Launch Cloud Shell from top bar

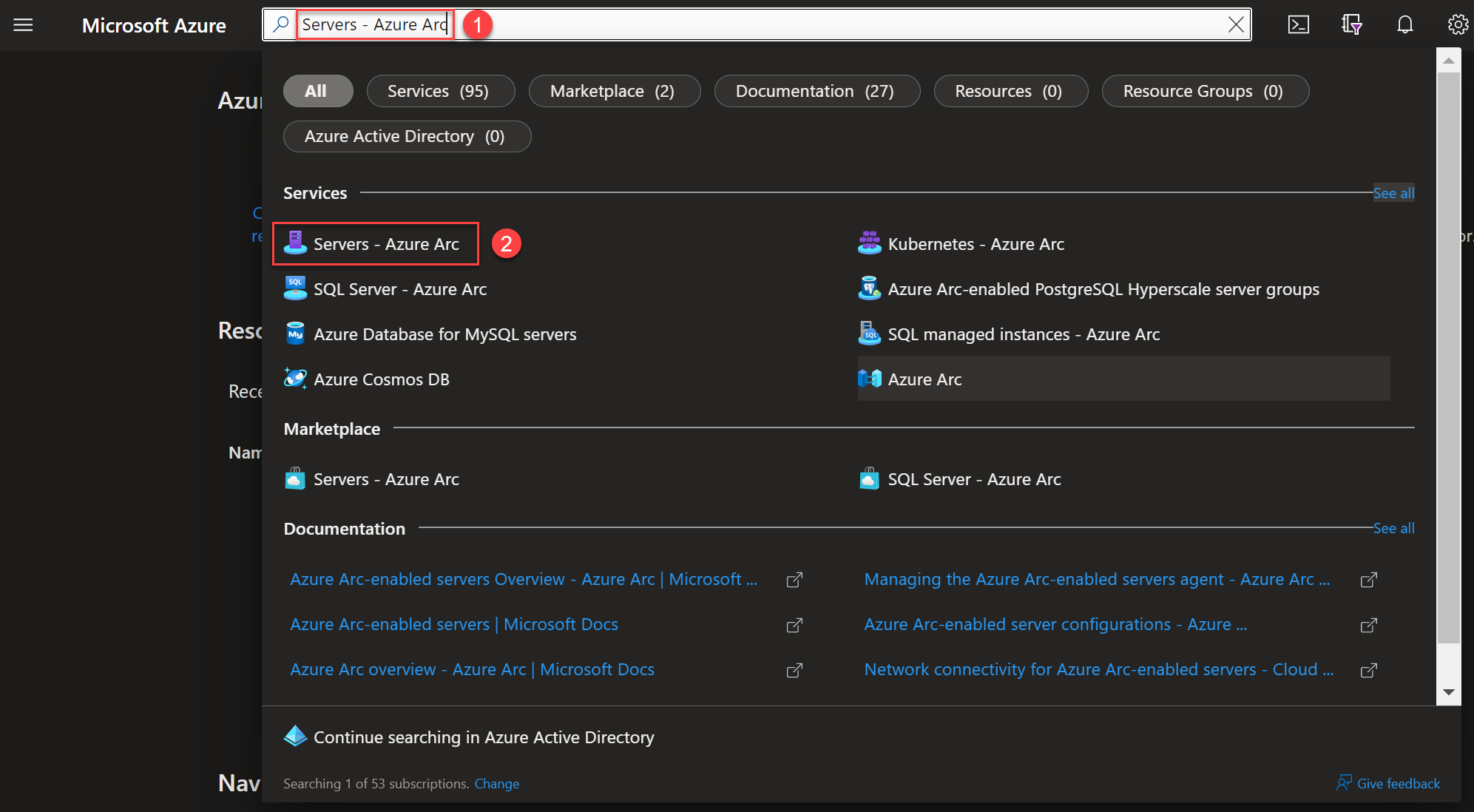click(x=1299, y=25)
